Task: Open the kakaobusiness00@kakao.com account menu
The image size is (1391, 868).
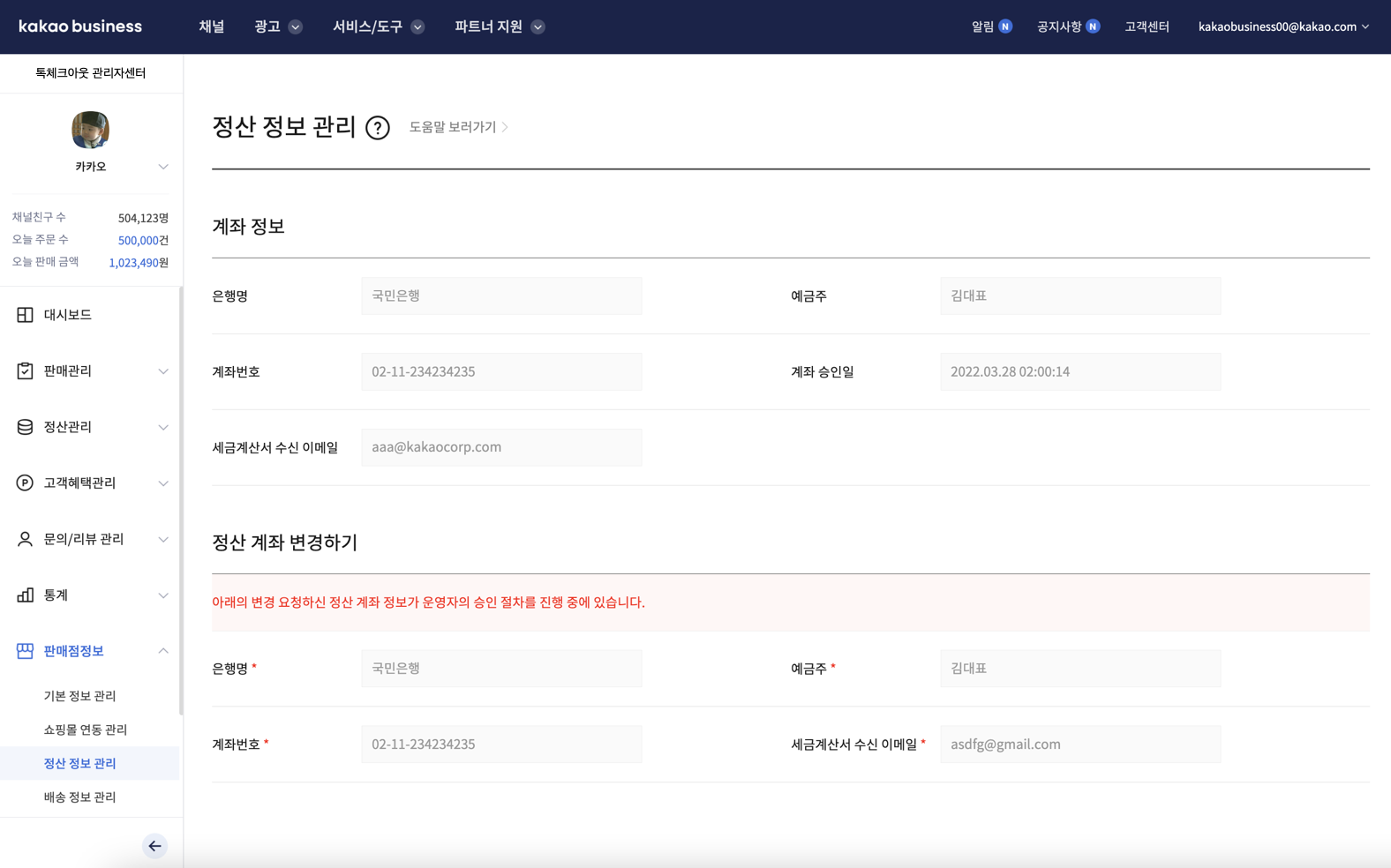Action: [x=1282, y=26]
